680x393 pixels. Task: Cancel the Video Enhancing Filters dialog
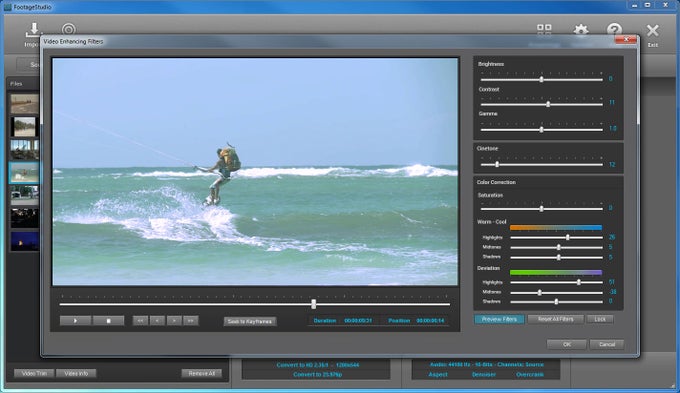point(607,344)
